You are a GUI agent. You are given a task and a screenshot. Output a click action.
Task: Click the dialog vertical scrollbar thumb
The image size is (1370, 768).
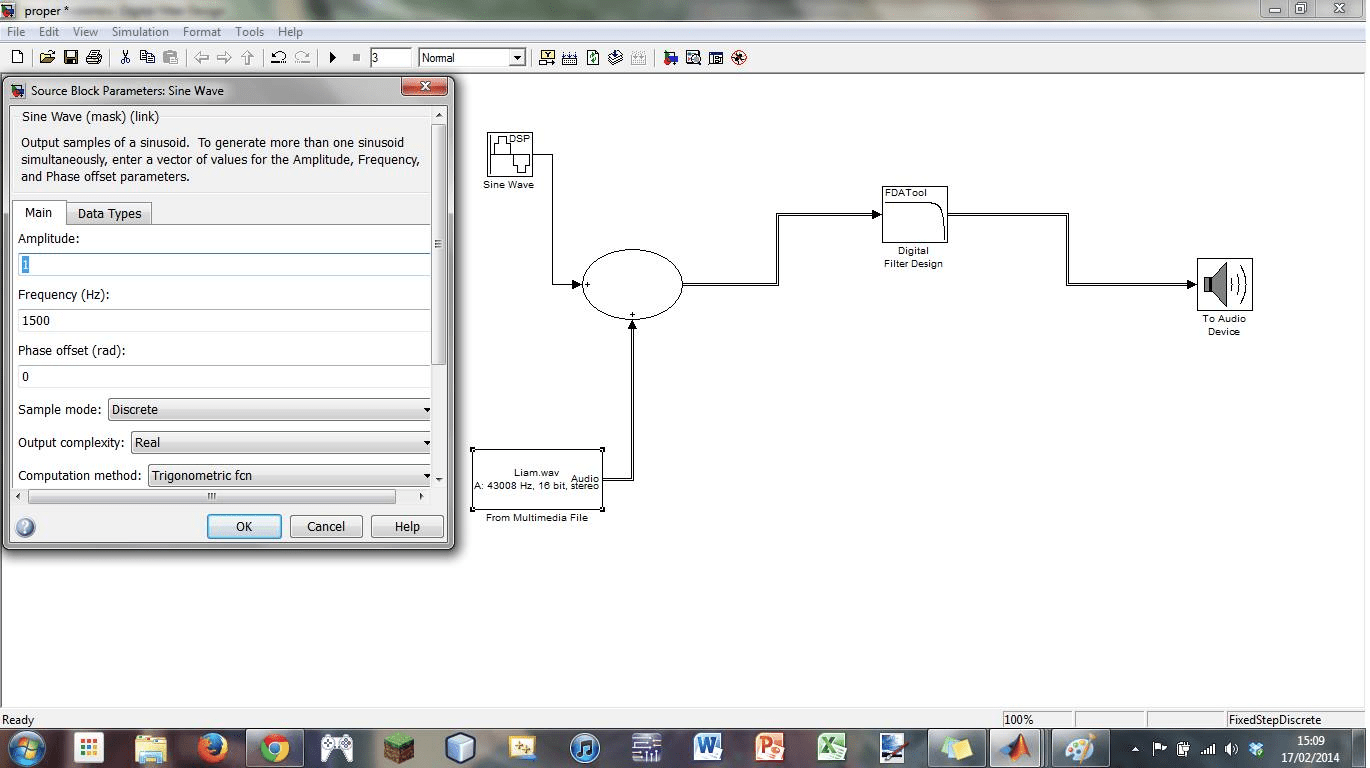(x=438, y=244)
